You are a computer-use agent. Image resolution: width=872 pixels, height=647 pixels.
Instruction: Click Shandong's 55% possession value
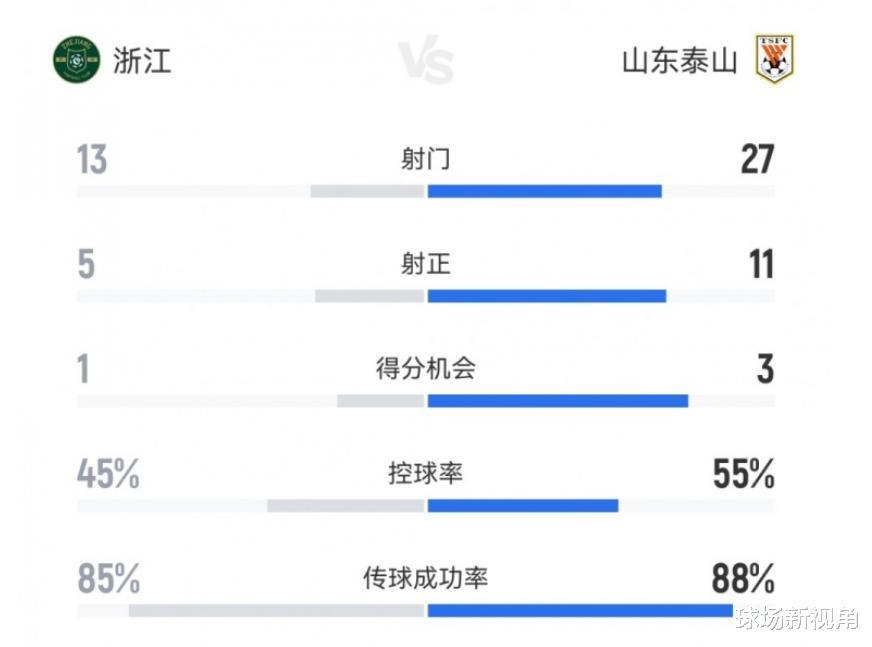tap(744, 474)
